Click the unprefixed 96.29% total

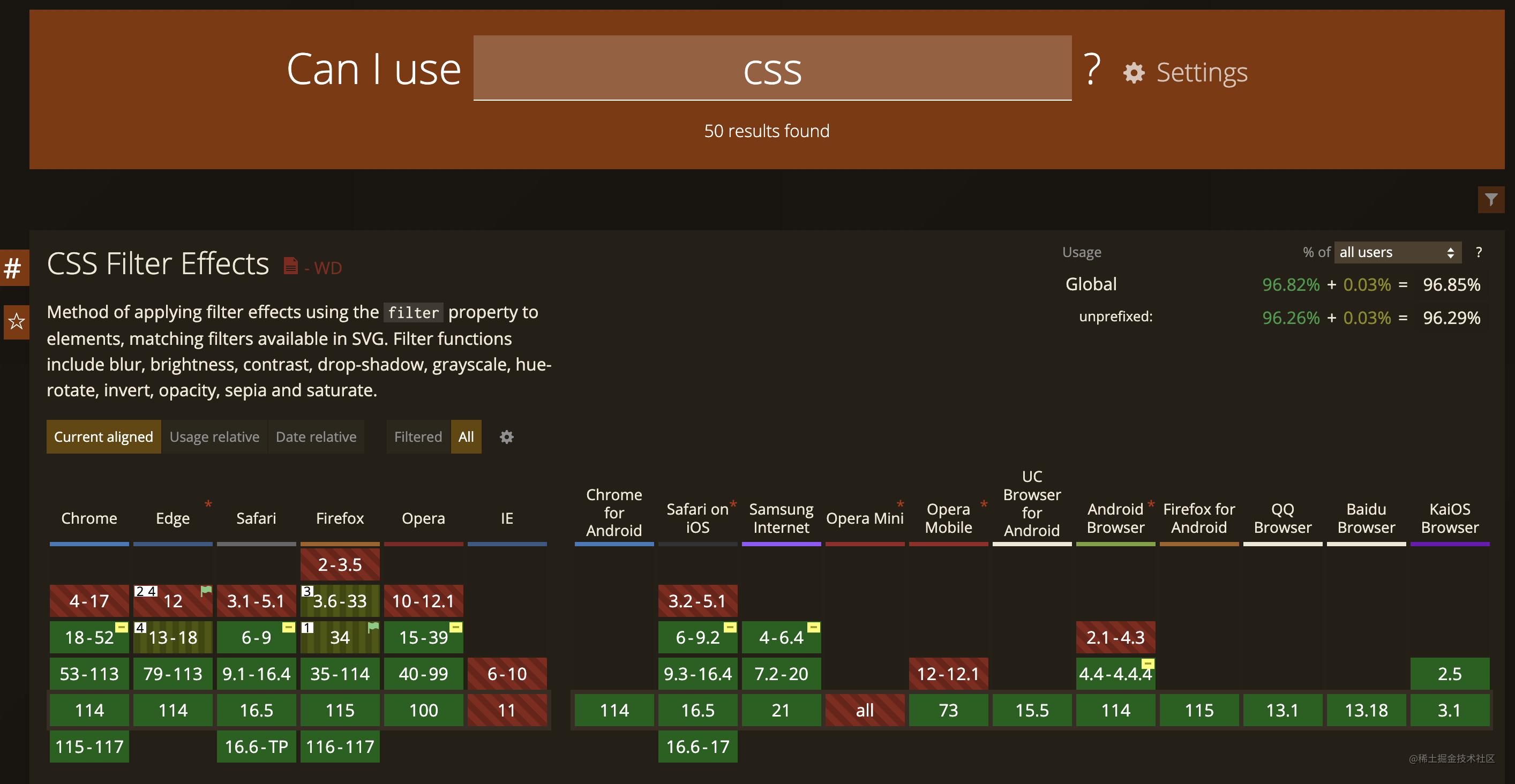(x=1451, y=318)
